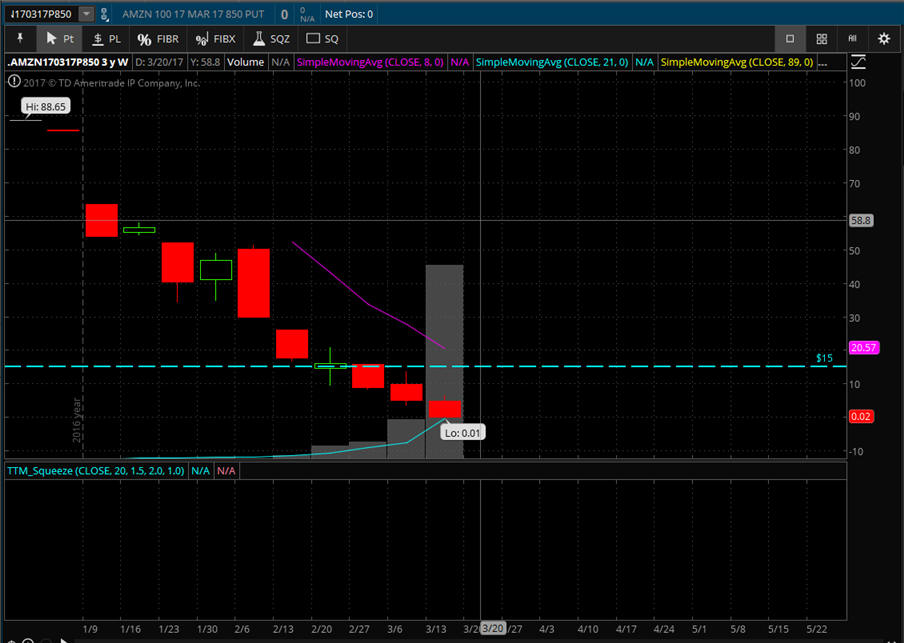Viewport: 904px width, 643px height.
Task: Select the FIBX Fibonacci extension tool
Action: point(215,38)
